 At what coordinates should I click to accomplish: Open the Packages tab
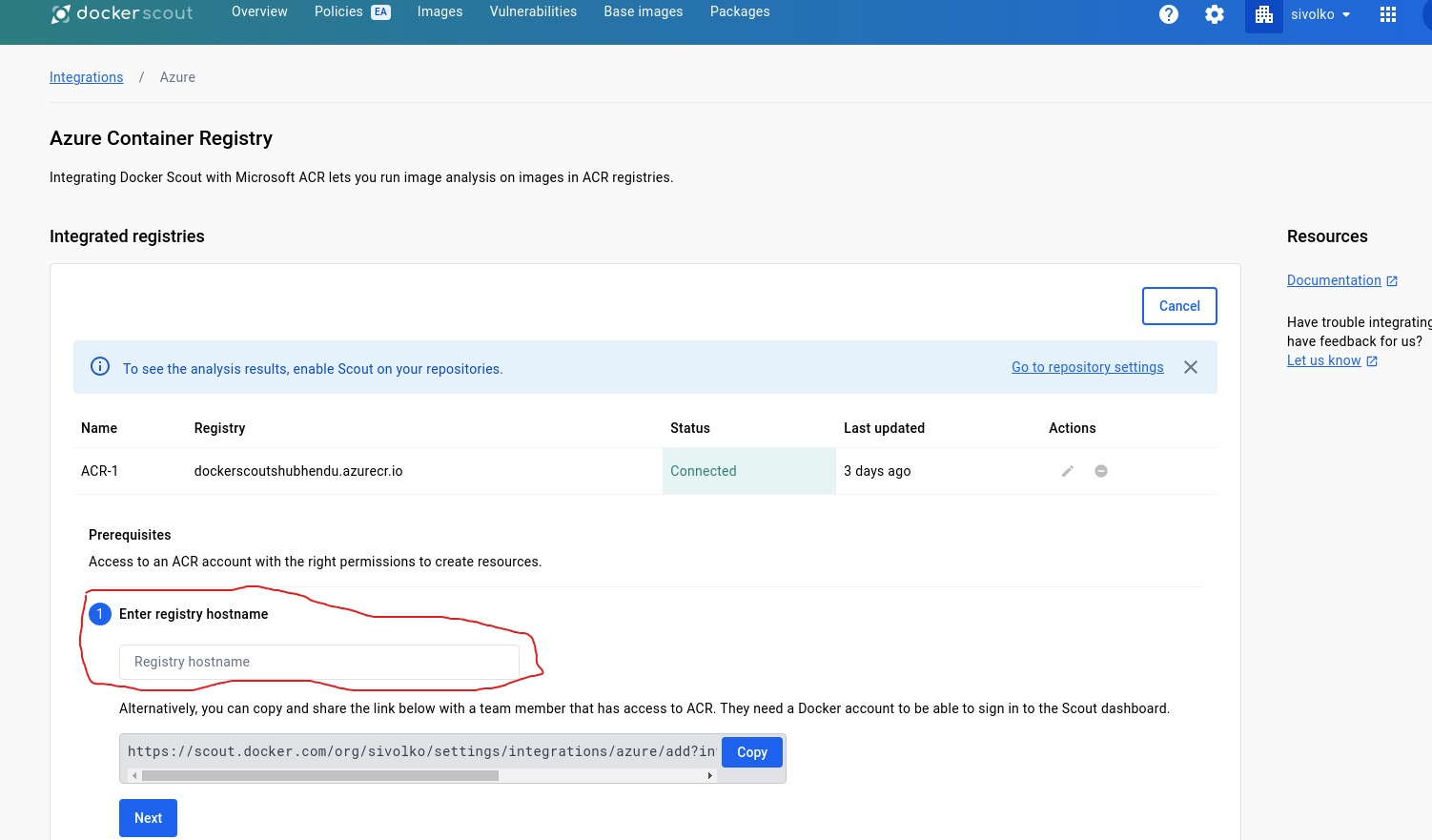tap(740, 11)
